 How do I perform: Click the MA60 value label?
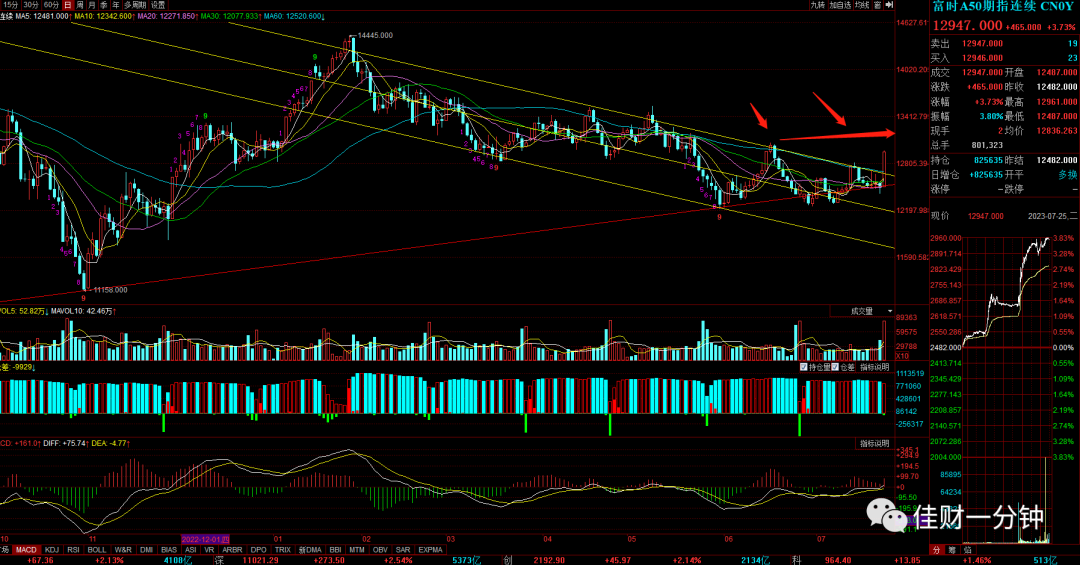coord(293,16)
